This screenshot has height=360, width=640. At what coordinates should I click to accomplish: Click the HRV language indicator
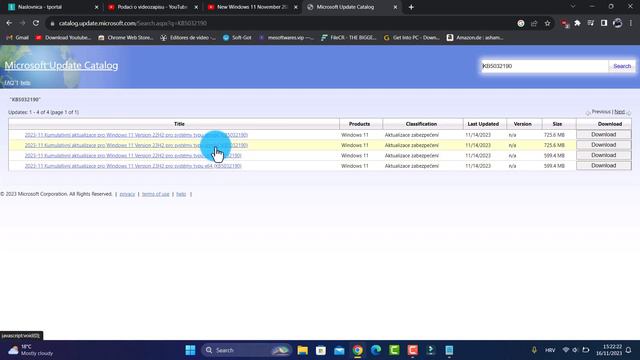click(550, 350)
